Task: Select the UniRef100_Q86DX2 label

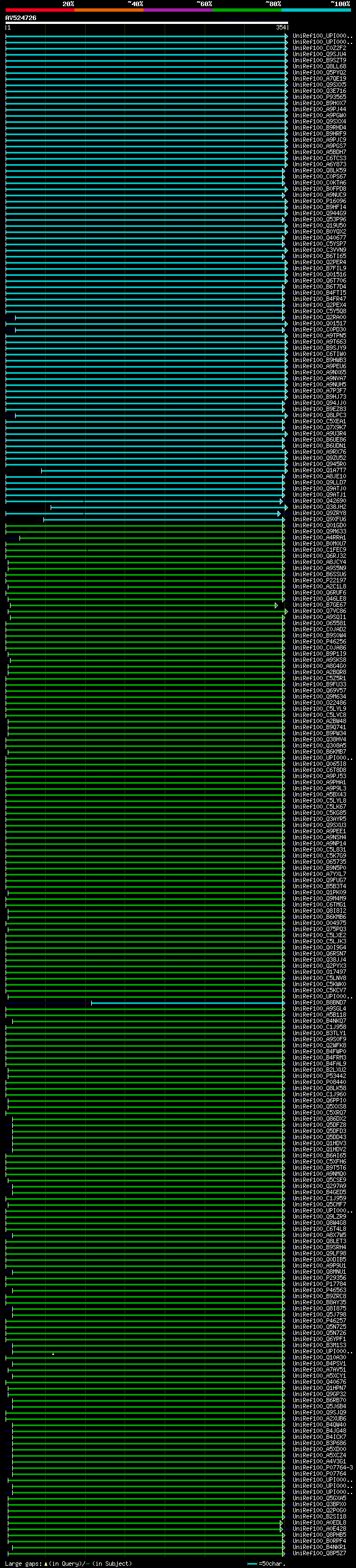Action: (319, 1119)
